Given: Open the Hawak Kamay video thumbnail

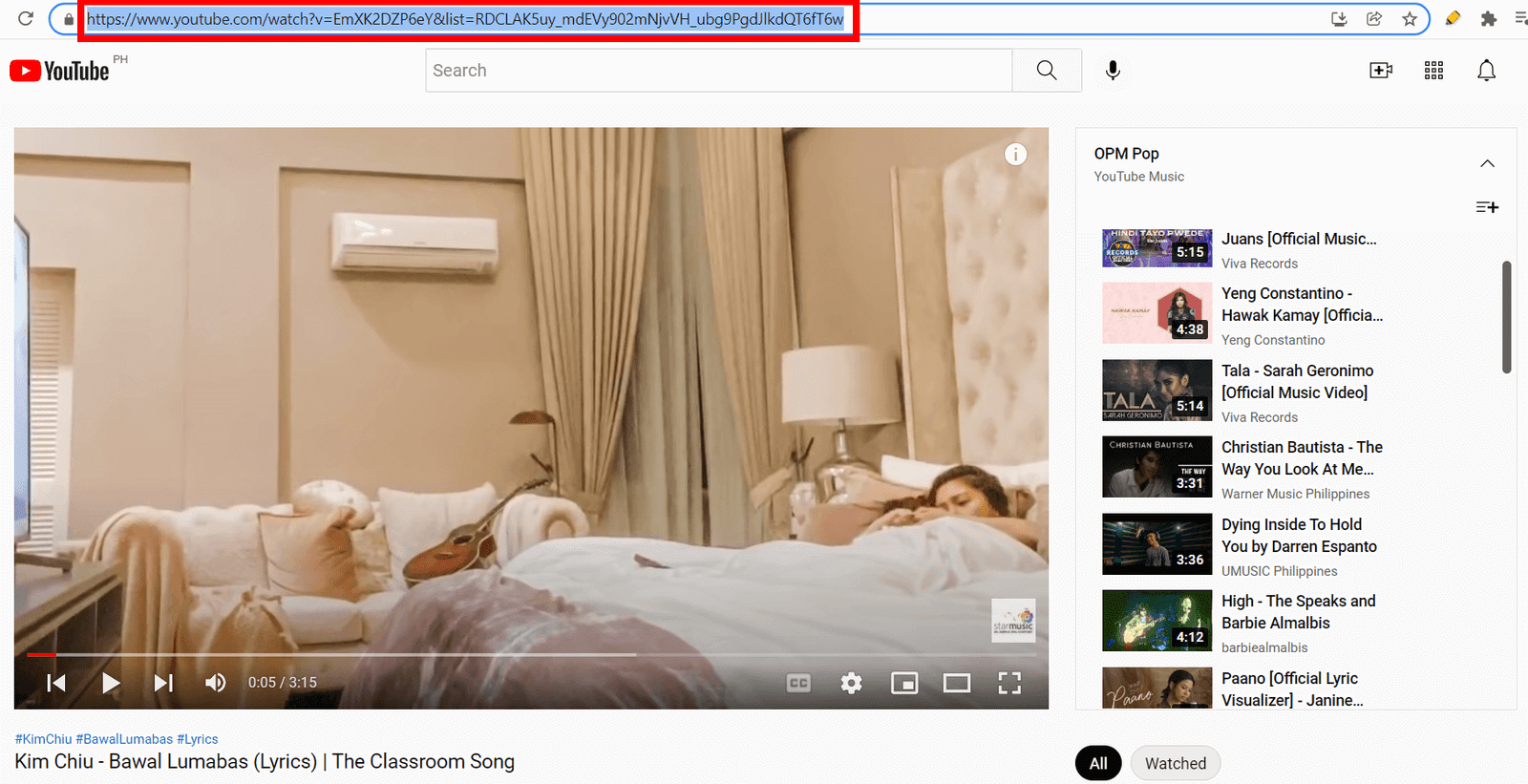Looking at the screenshot, I should coord(1157,313).
